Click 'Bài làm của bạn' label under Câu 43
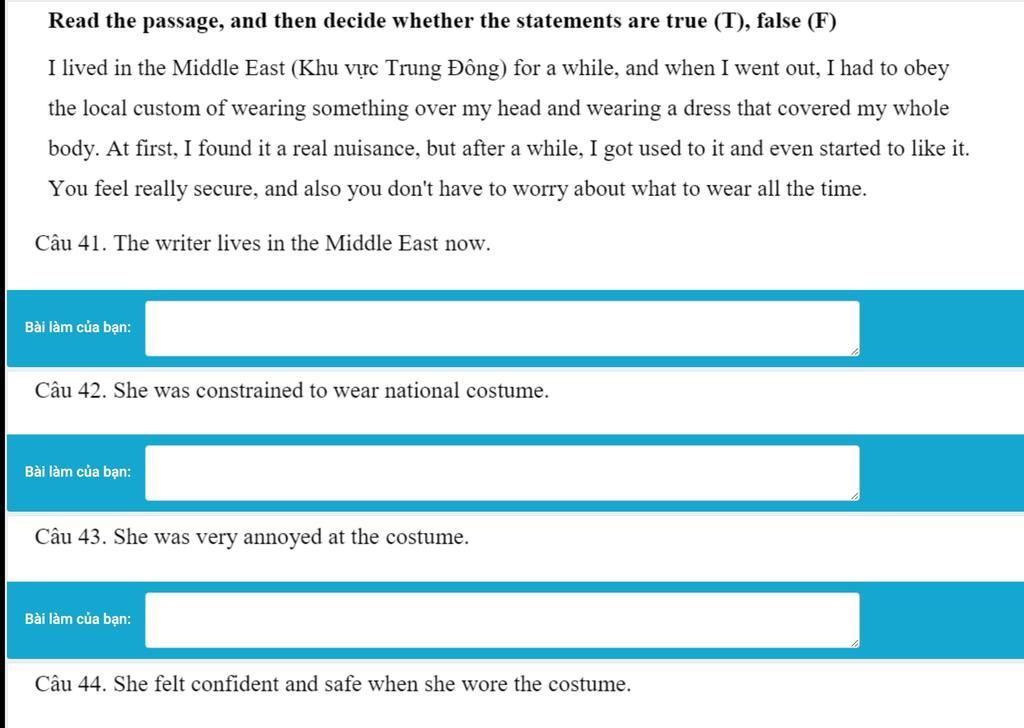This screenshot has height=728, width=1024. pos(78,619)
